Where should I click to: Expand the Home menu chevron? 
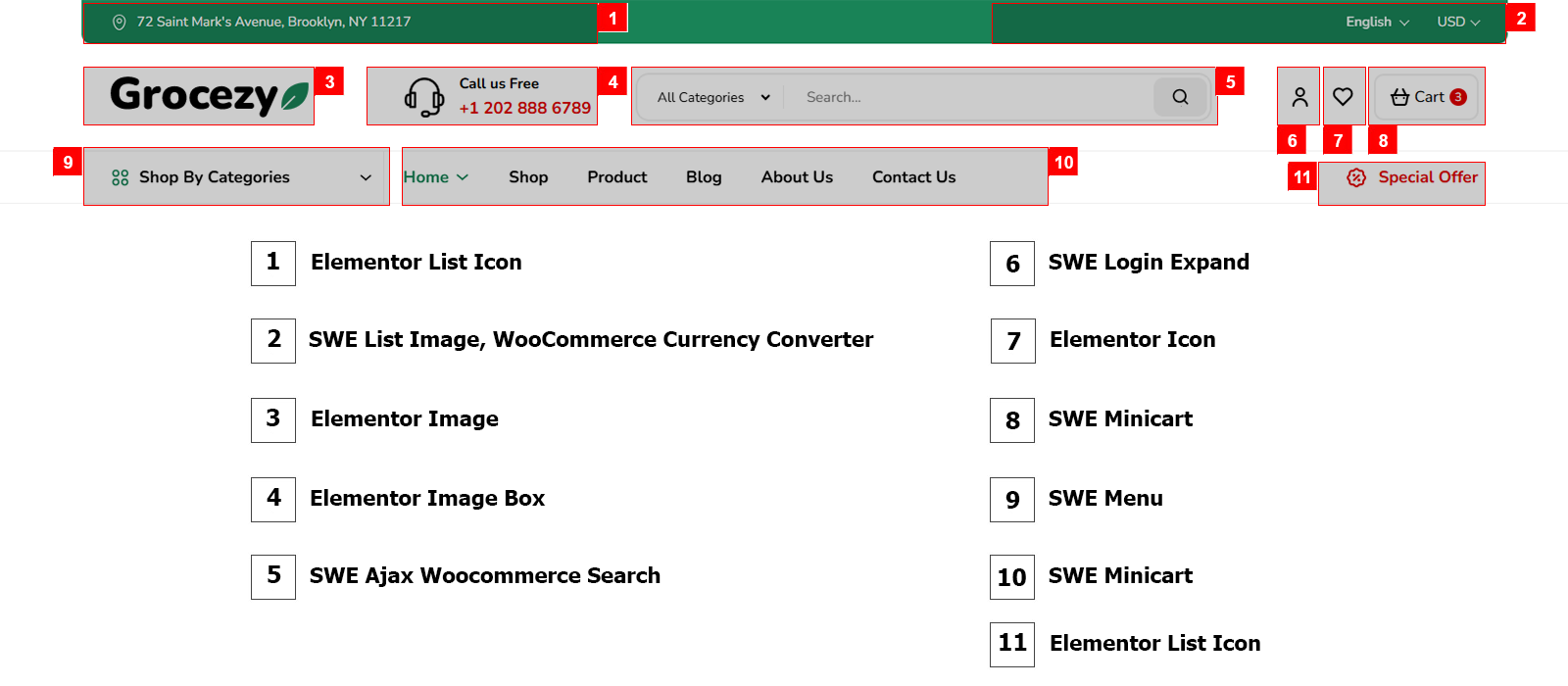coord(463,177)
